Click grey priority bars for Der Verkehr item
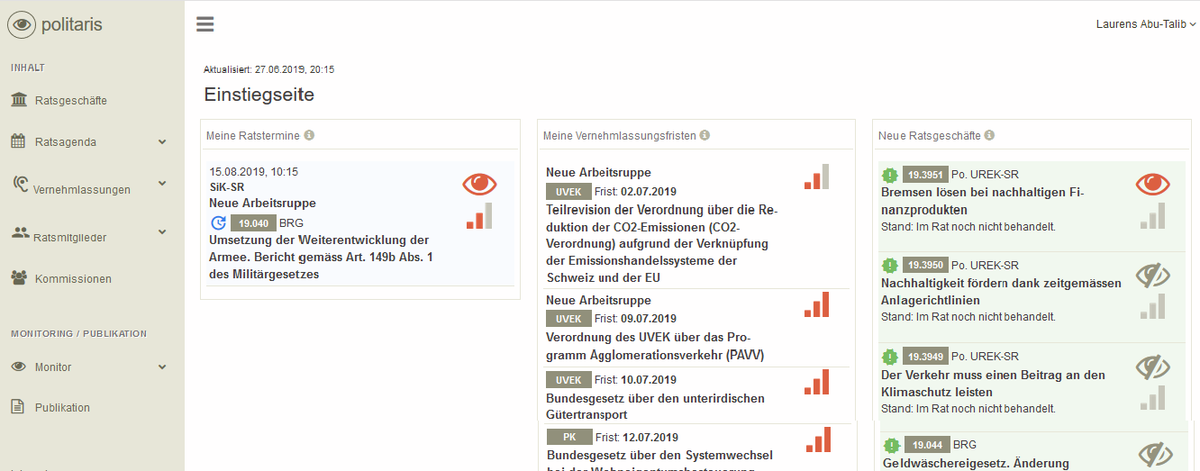The image size is (1200, 471). click(1153, 397)
